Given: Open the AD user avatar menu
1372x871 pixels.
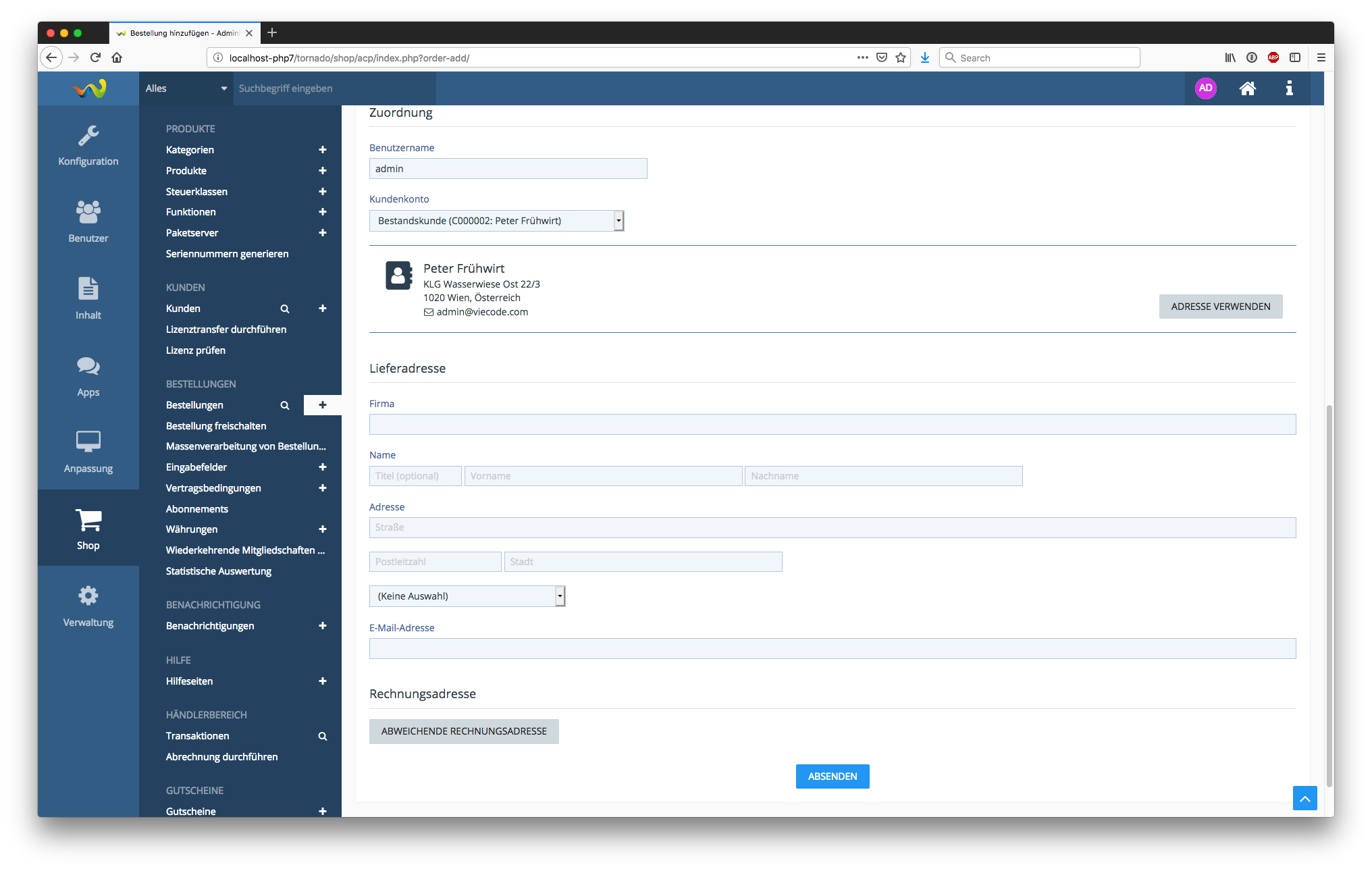Looking at the screenshot, I should (1205, 88).
